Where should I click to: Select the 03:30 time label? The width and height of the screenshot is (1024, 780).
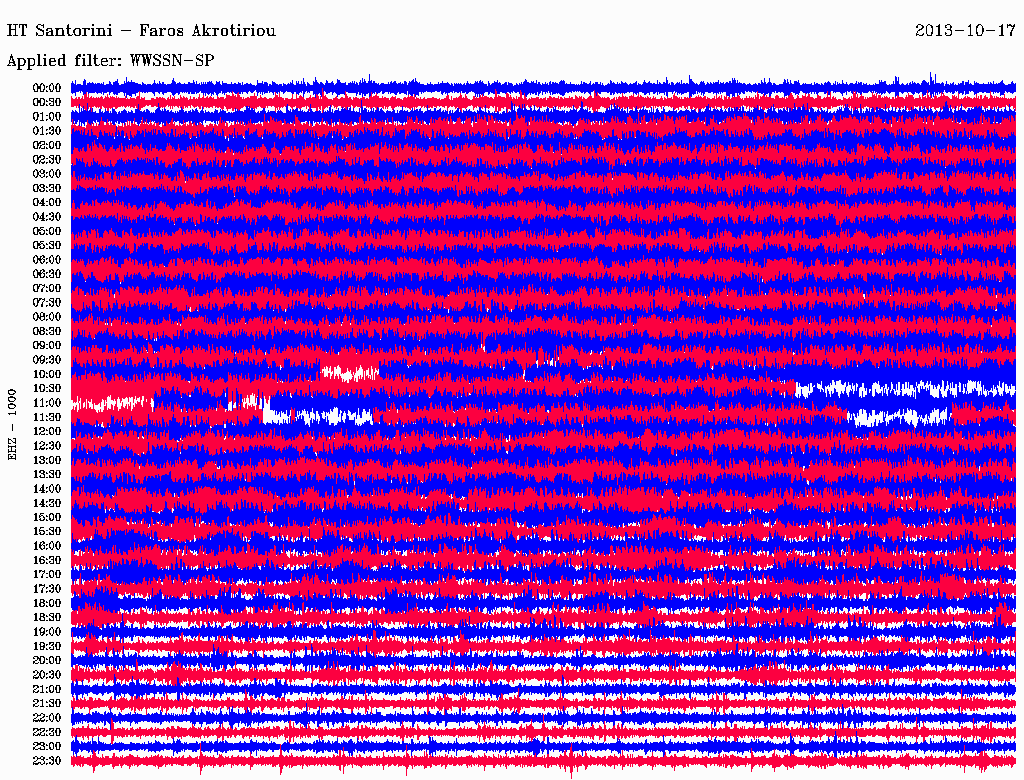(47, 188)
